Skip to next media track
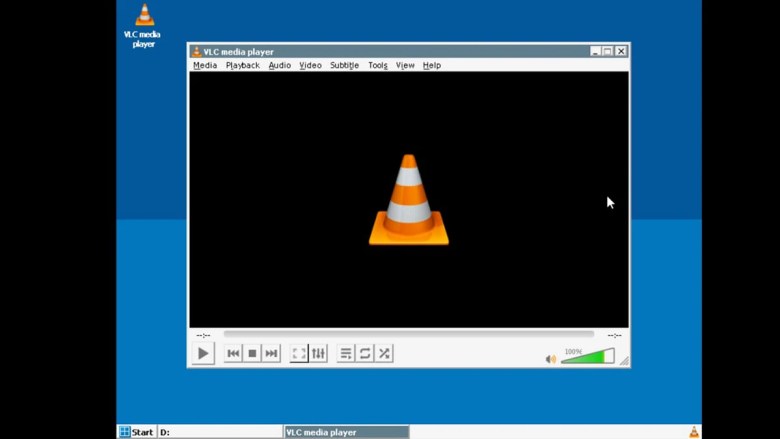 pos(271,353)
